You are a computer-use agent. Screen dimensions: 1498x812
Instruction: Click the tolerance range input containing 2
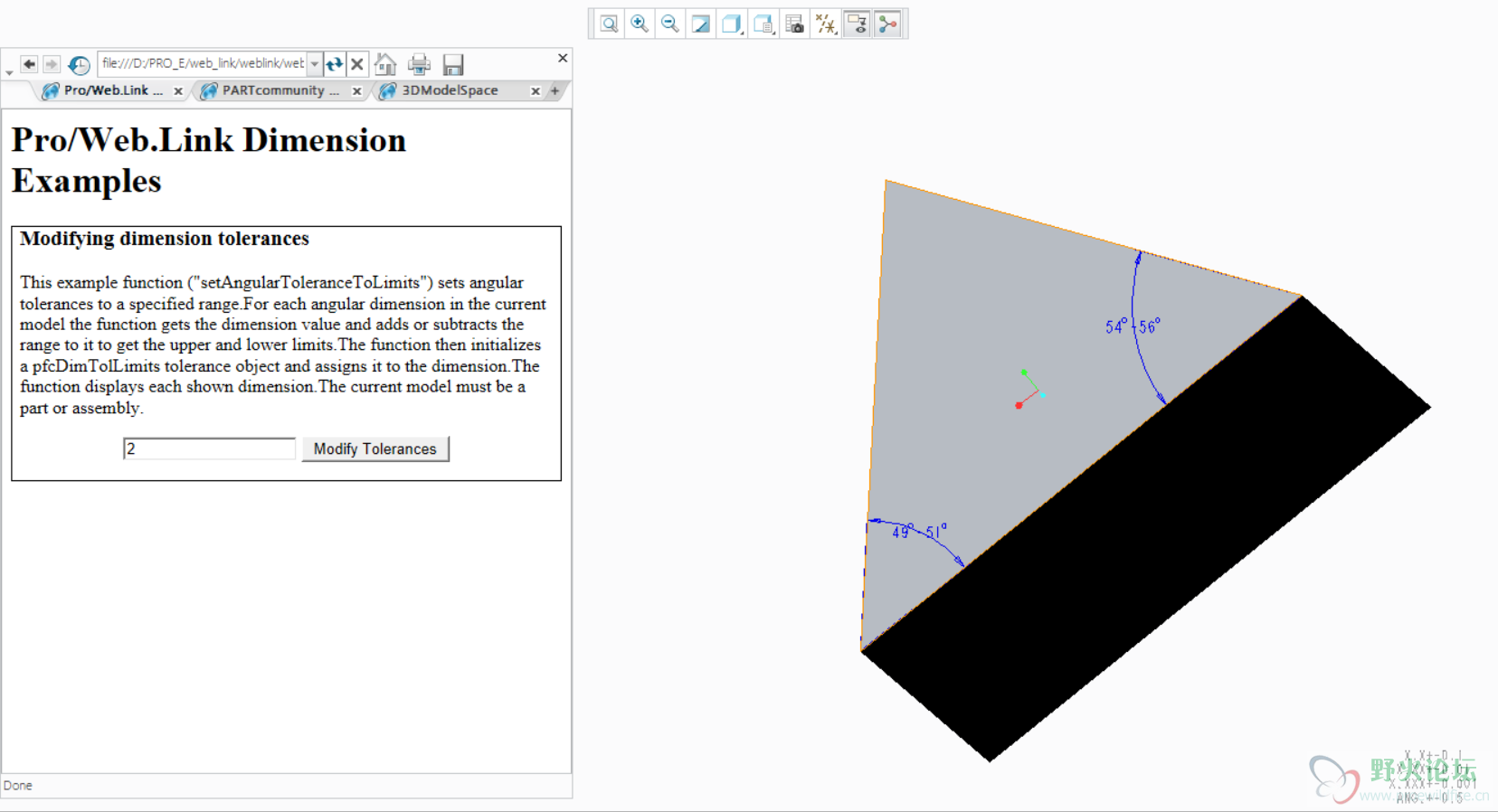coord(209,448)
